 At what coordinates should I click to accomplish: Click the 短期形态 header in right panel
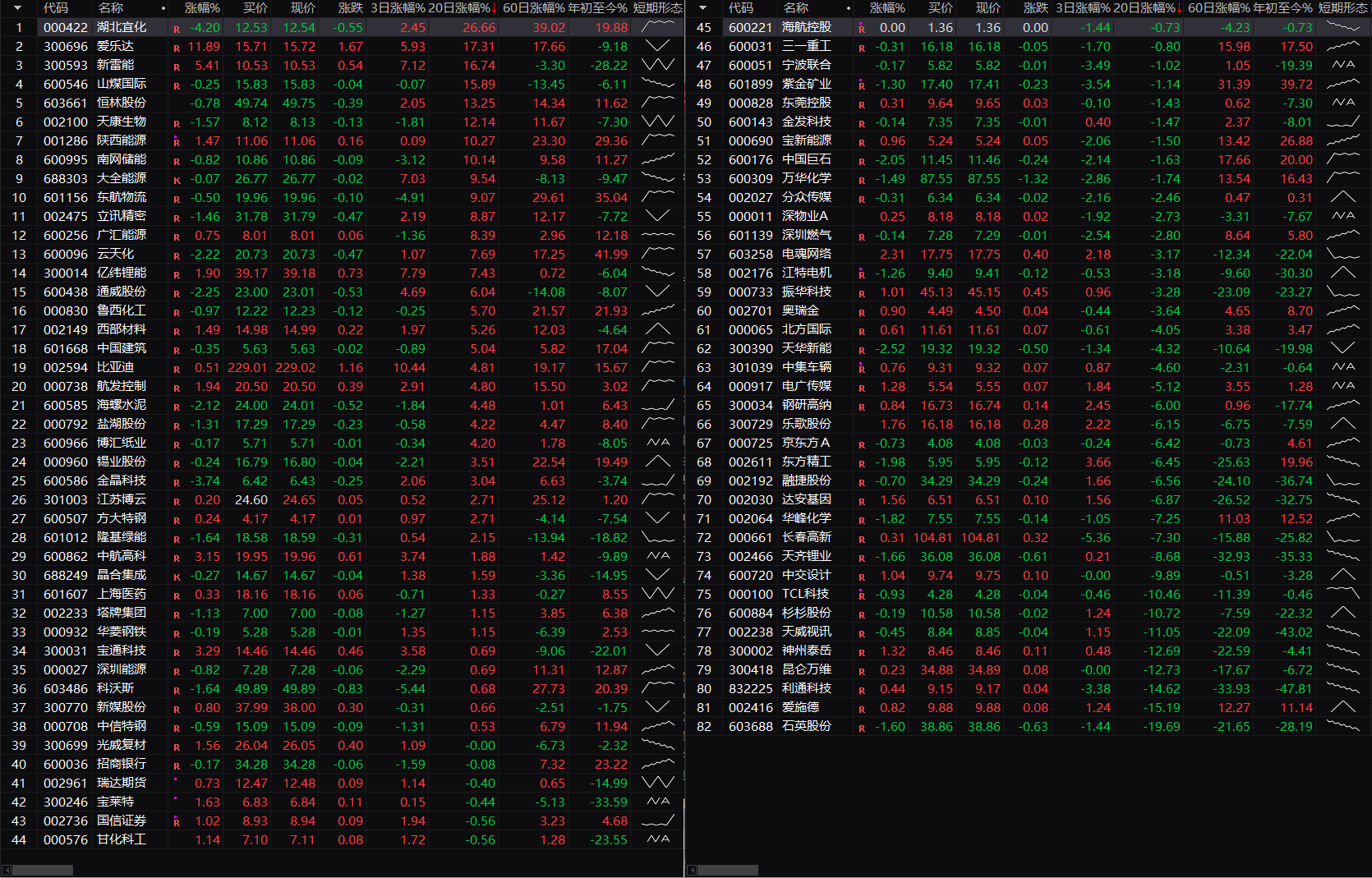(x=1342, y=8)
